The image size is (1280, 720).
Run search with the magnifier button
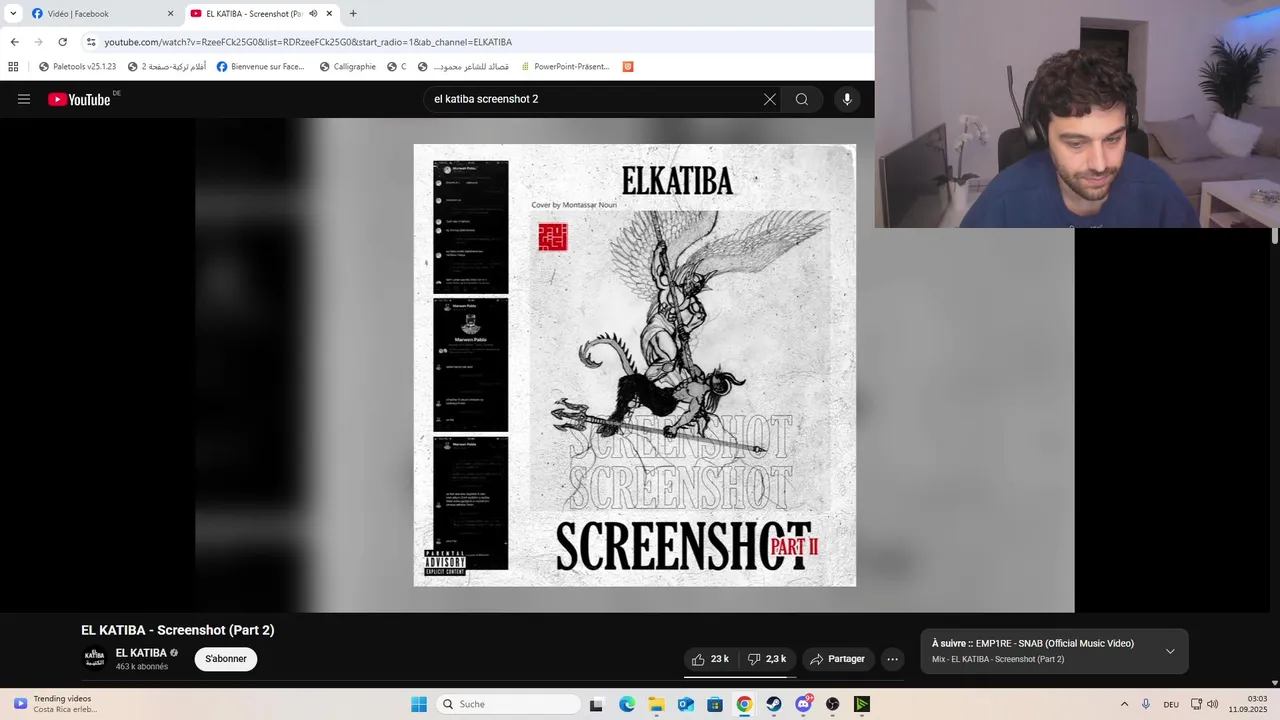(x=802, y=99)
